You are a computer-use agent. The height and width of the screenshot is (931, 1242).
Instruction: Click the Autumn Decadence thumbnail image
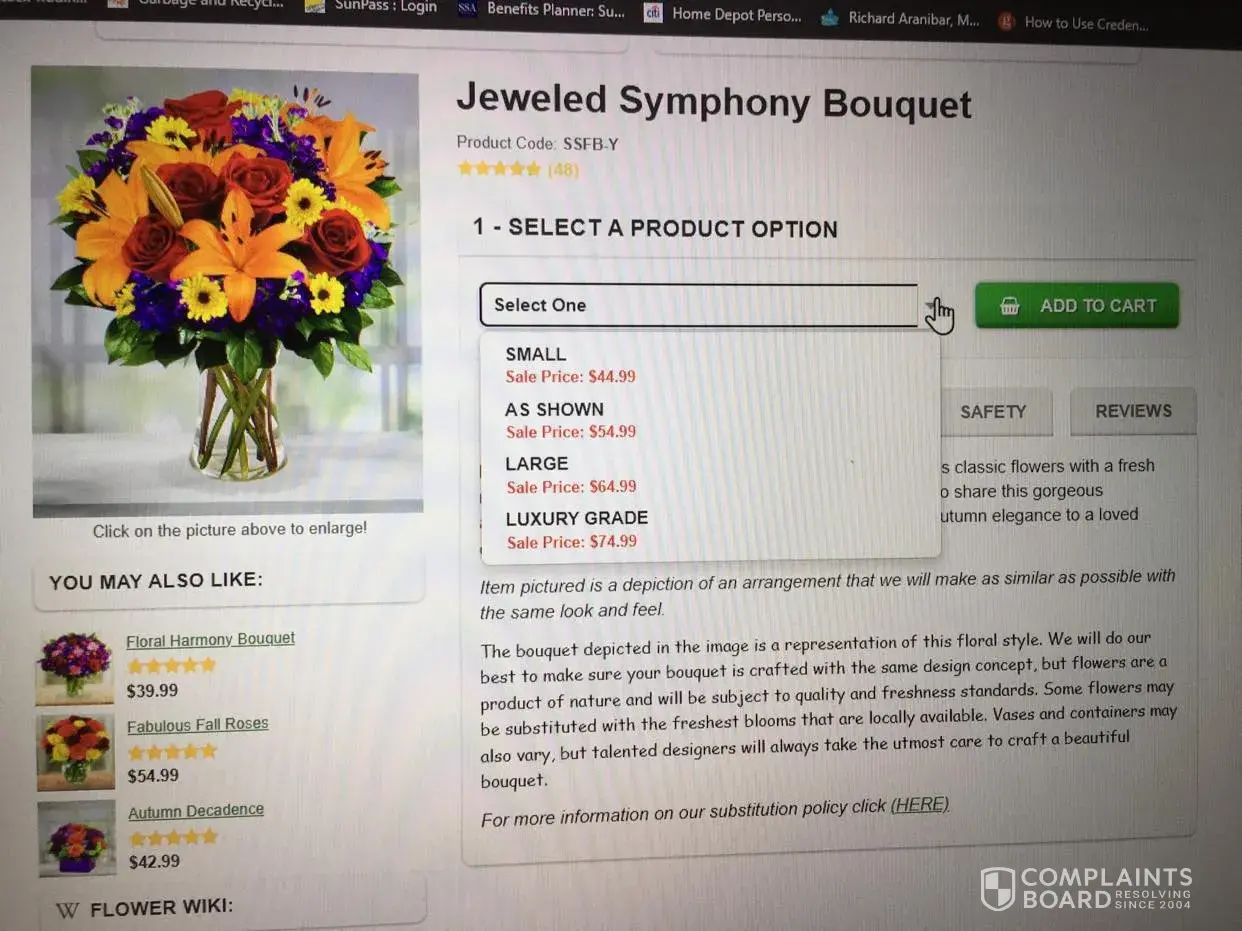(x=77, y=837)
